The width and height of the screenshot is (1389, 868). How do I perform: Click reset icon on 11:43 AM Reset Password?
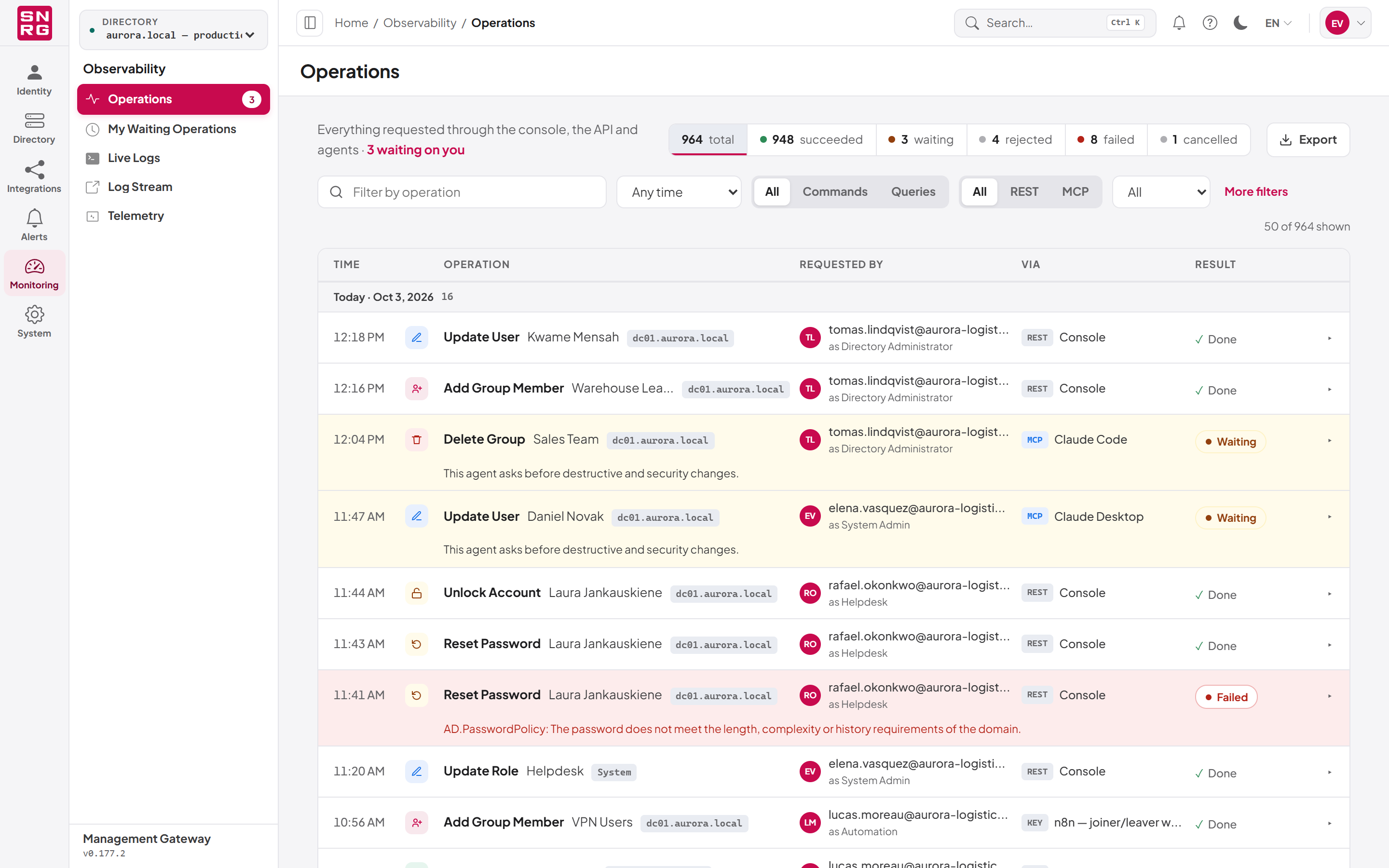click(x=417, y=644)
